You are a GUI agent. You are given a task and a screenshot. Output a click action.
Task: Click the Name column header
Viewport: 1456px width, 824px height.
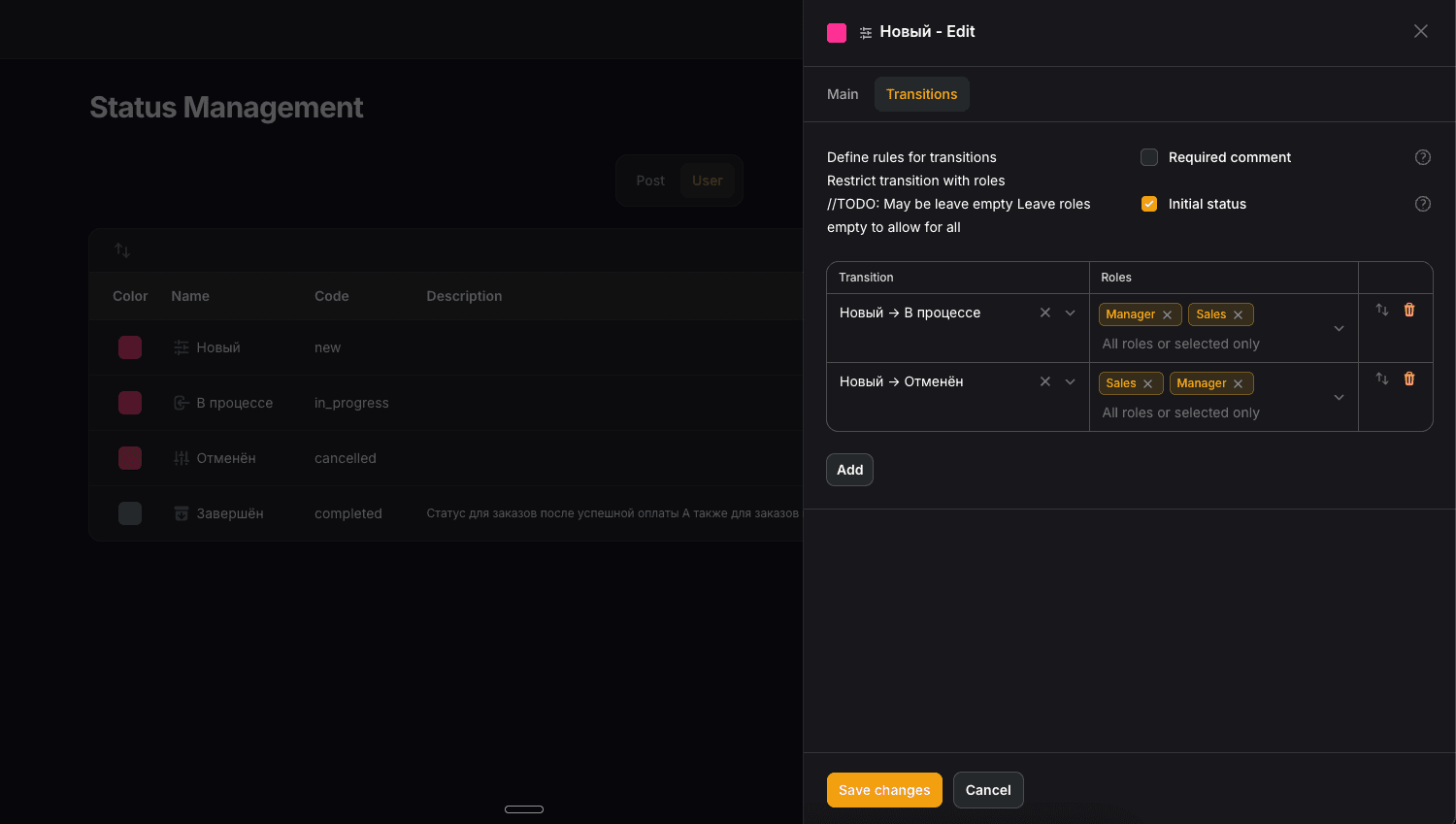tap(190, 296)
